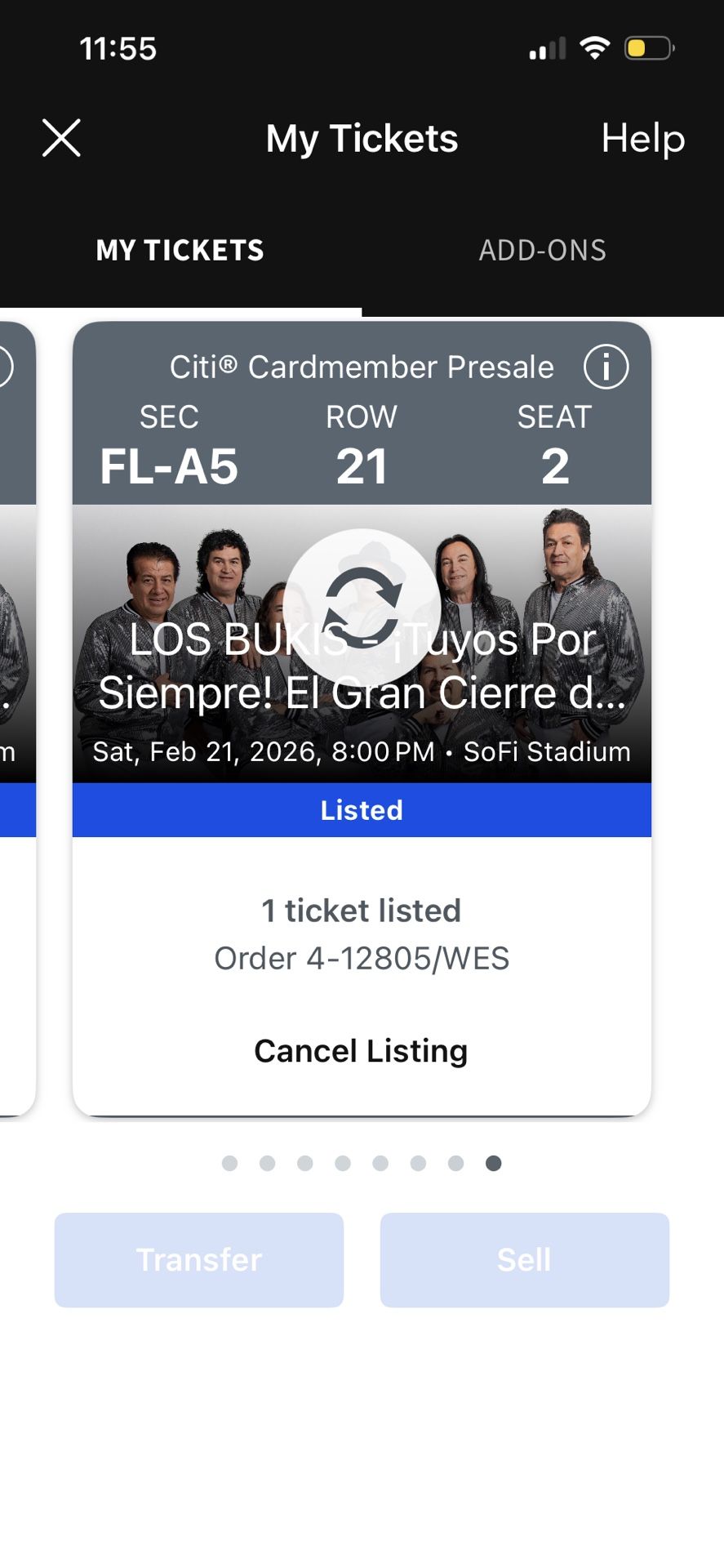Tap the refresh arrows on ticket image
The height and width of the screenshot is (1568, 724).
coord(362,607)
